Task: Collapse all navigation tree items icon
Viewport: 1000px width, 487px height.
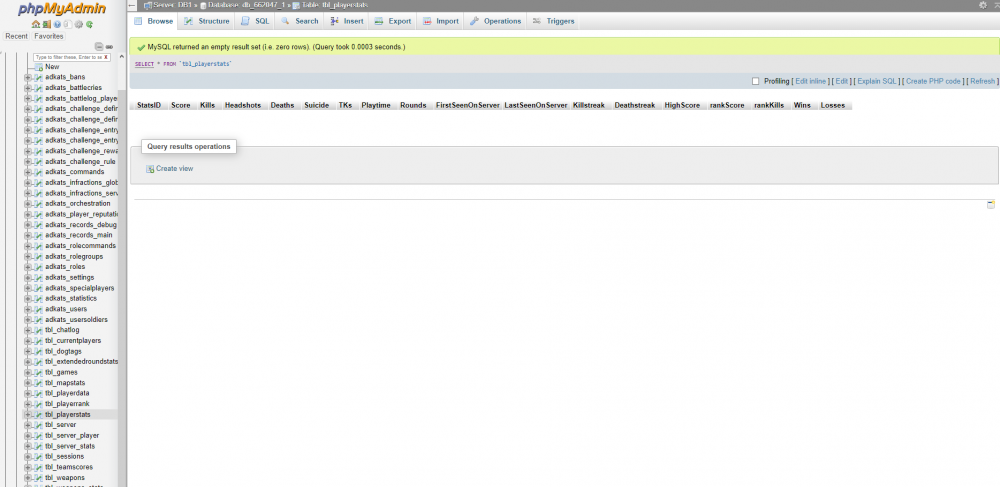Action: [99, 47]
